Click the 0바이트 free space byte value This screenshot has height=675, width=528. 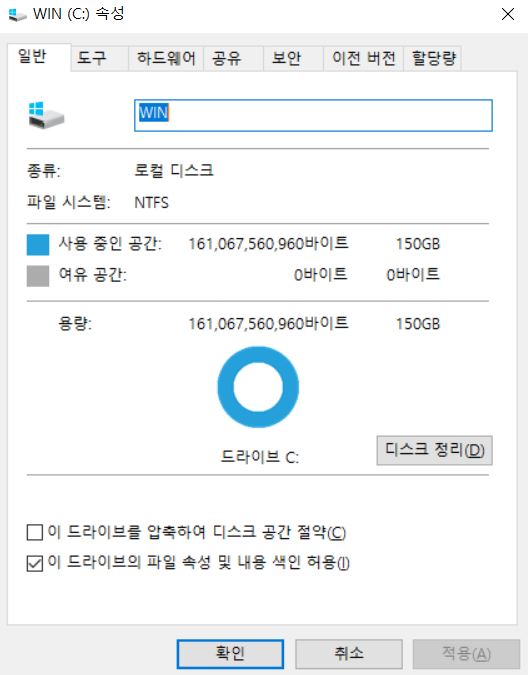320,275
